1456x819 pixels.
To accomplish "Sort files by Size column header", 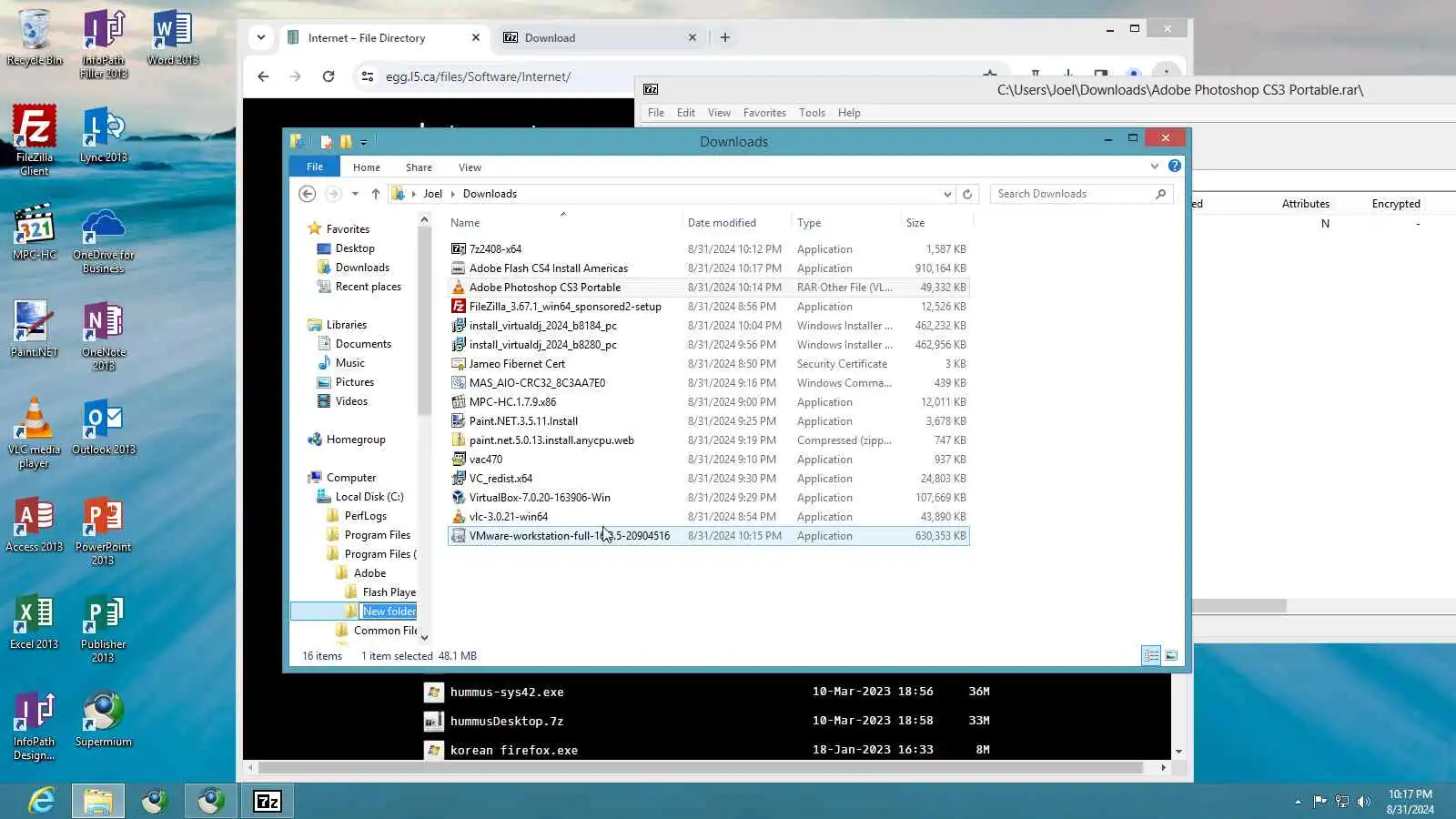I will coord(935,223).
